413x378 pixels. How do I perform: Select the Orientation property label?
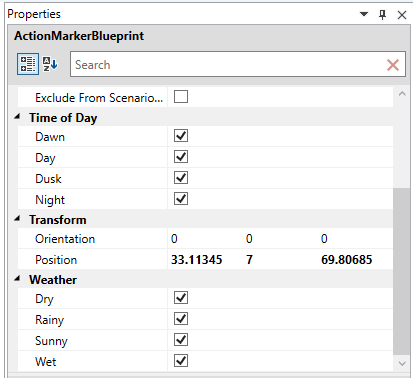click(x=65, y=239)
